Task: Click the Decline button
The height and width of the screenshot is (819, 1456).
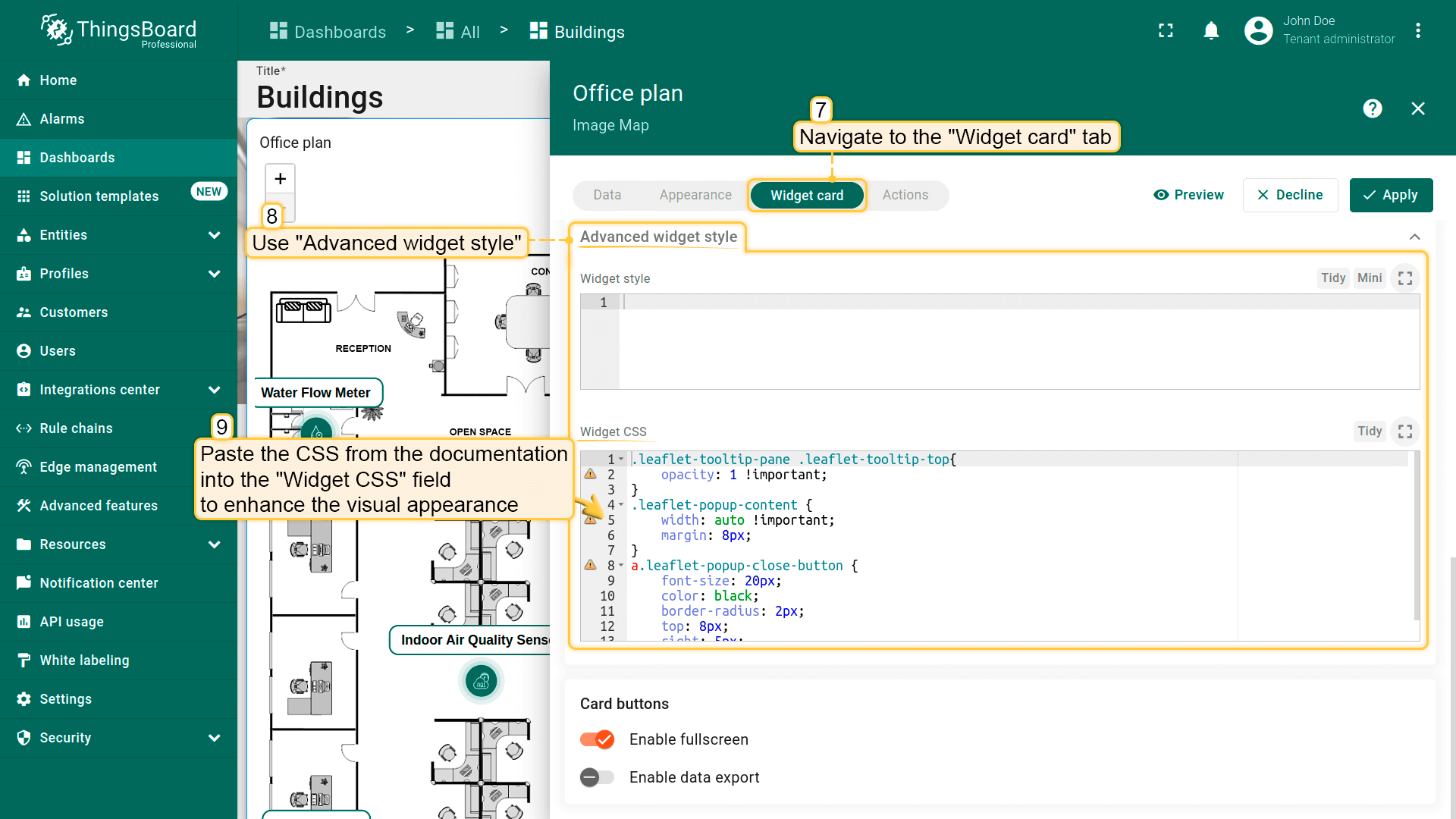Action: [x=1290, y=195]
